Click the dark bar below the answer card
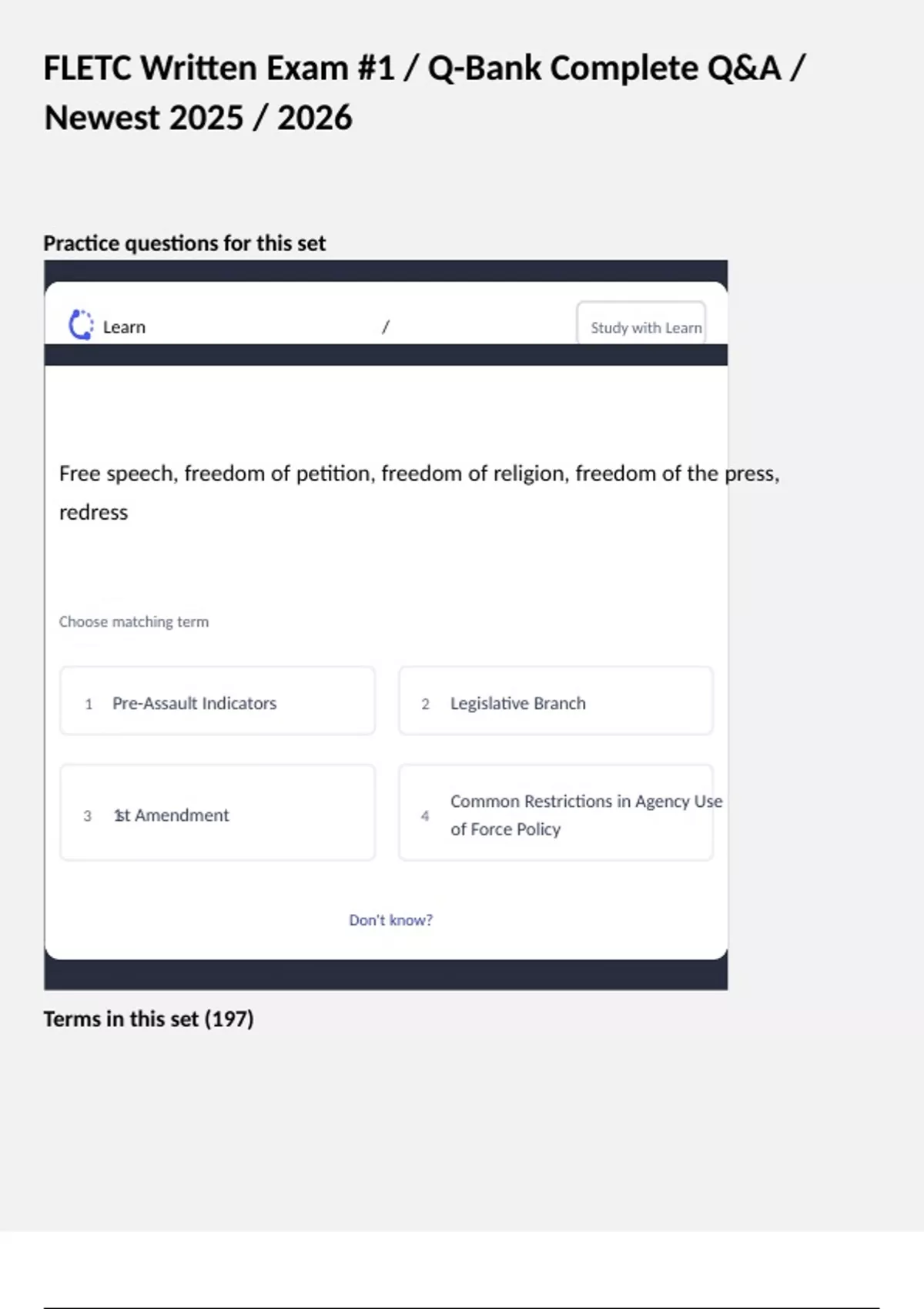 pos(385,975)
